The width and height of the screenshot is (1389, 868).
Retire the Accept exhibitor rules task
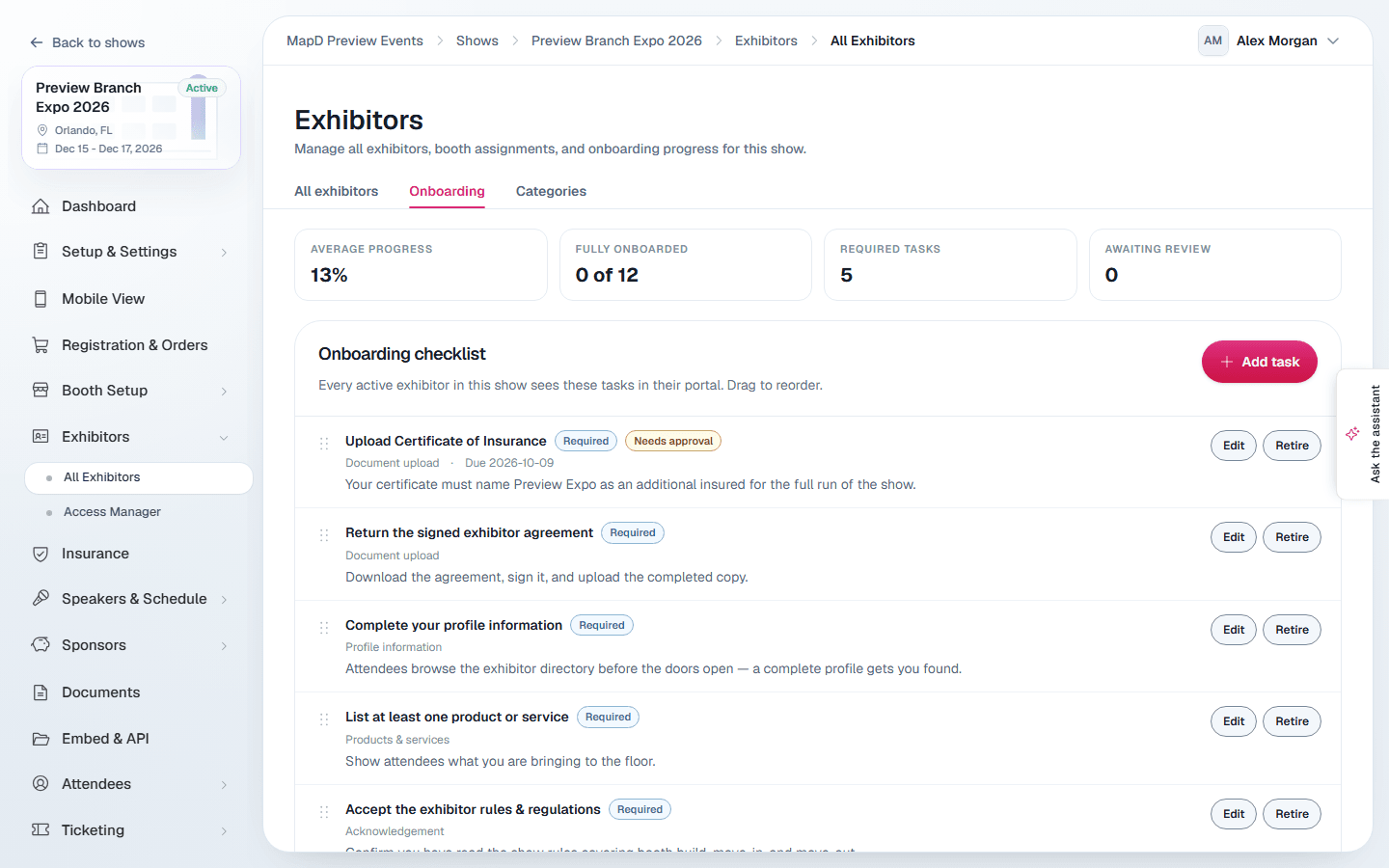click(1292, 814)
